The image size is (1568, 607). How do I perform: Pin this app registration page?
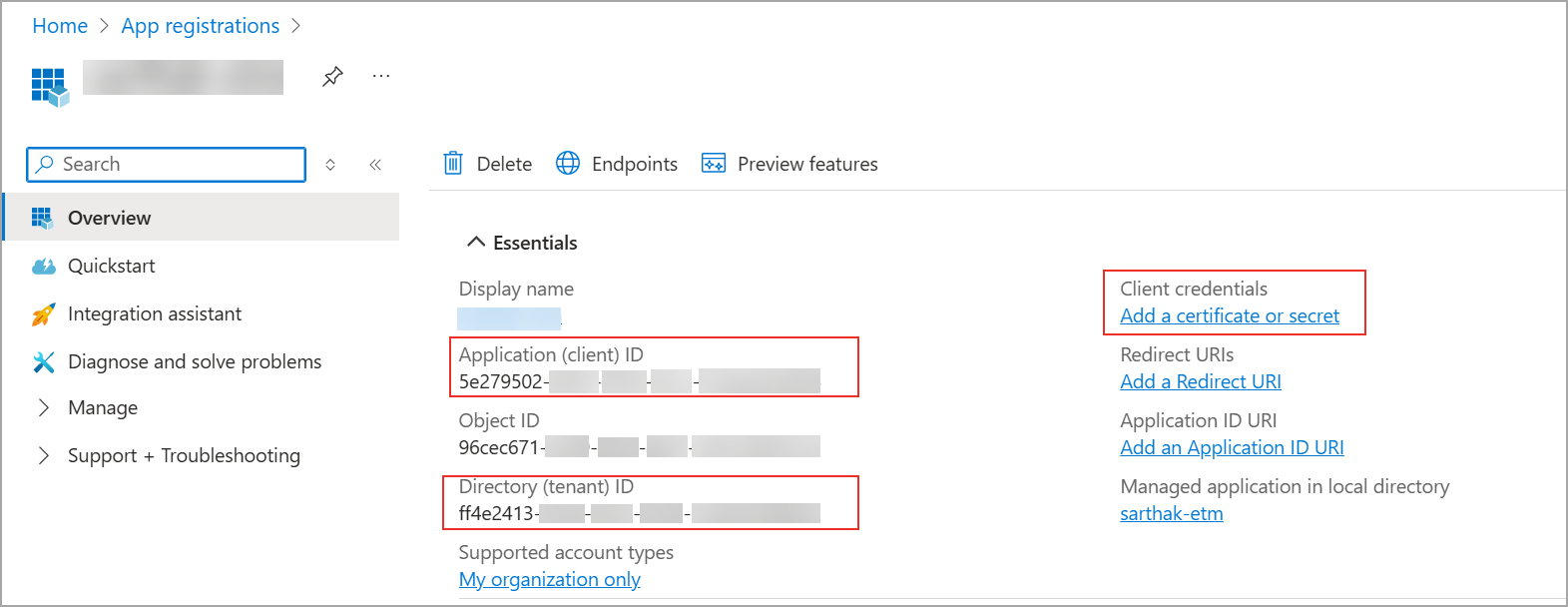click(x=332, y=76)
